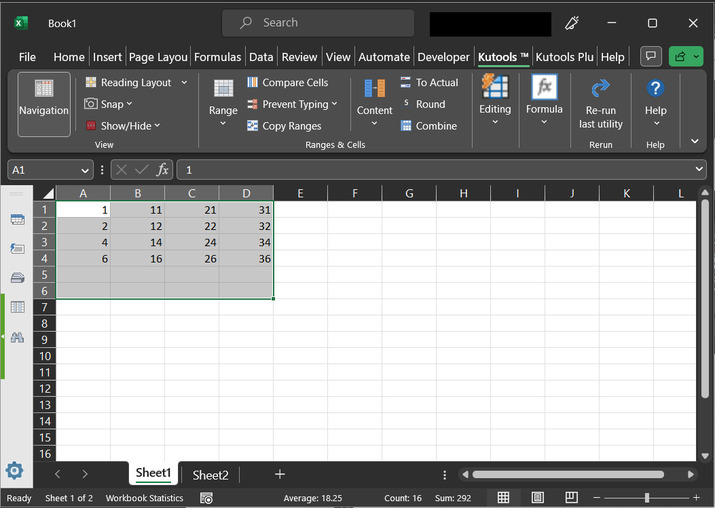The width and height of the screenshot is (715, 508).
Task: Switch to Page Break Preview view
Action: pos(571,498)
